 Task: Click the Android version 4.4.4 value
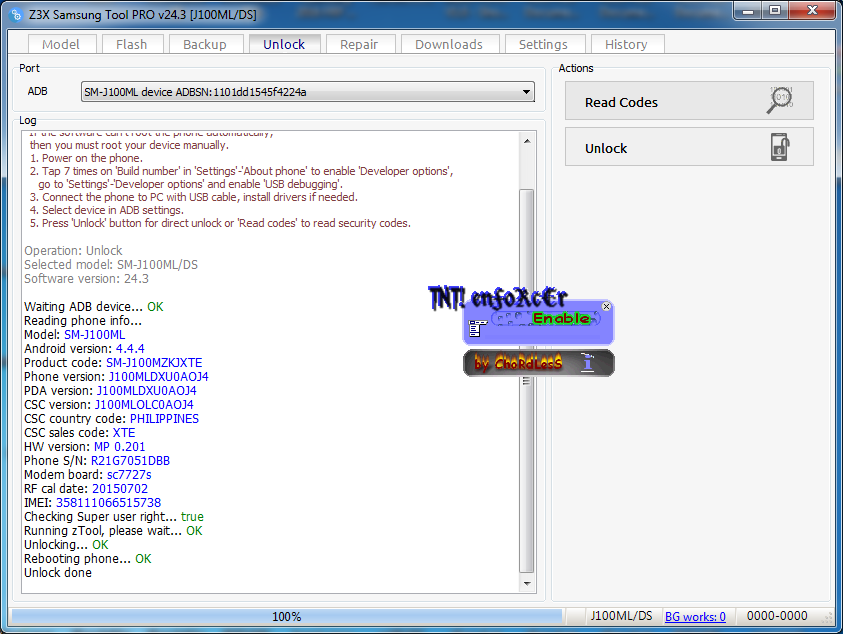click(x=130, y=349)
